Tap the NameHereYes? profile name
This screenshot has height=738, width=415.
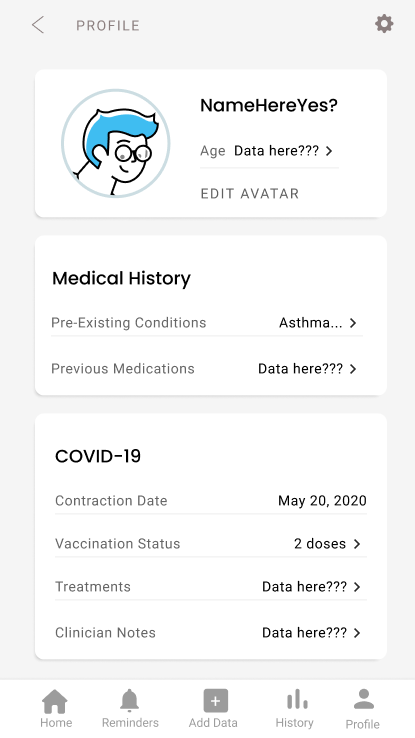coord(269,105)
